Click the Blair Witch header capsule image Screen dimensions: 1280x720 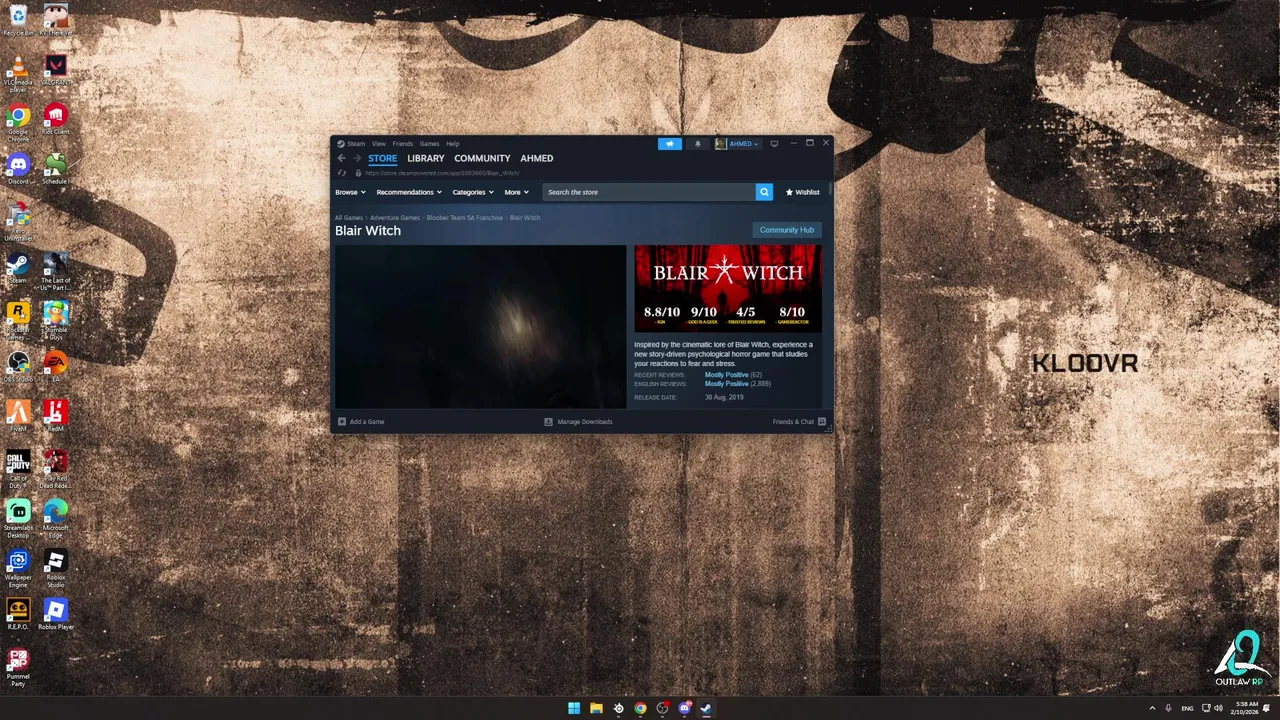pyautogui.click(x=728, y=289)
